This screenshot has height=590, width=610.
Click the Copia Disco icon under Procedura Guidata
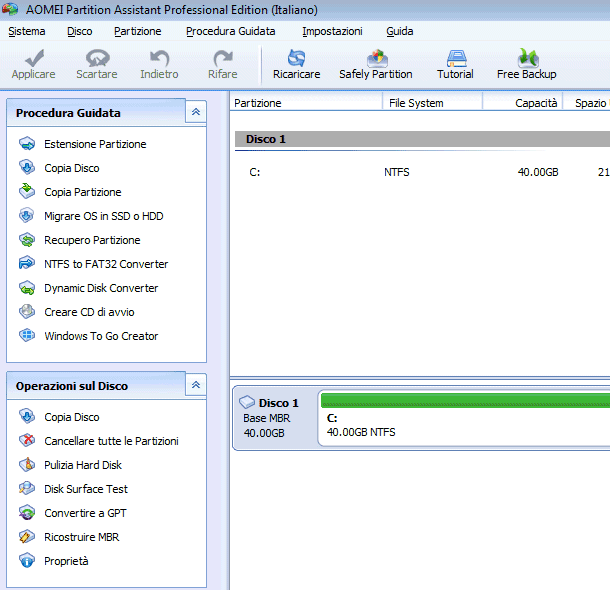tap(27, 167)
